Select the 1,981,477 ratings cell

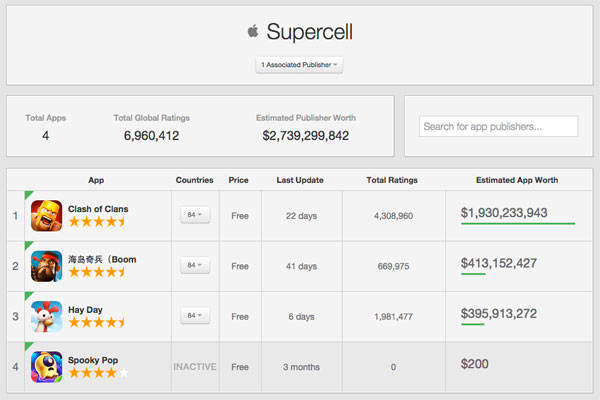click(393, 317)
